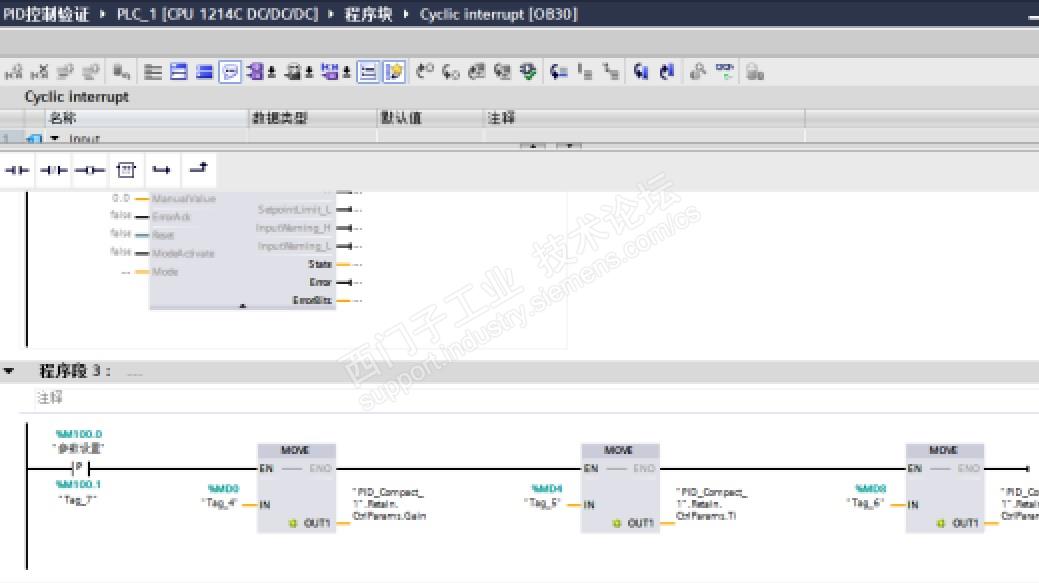Click Go to previous error icon

pyautogui.click(x=425, y=72)
